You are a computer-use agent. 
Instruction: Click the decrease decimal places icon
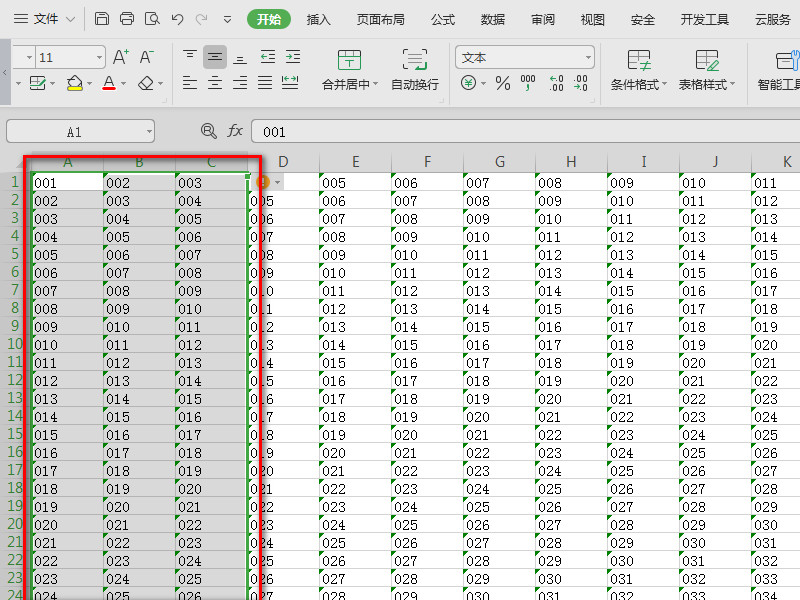click(x=581, y=83)
